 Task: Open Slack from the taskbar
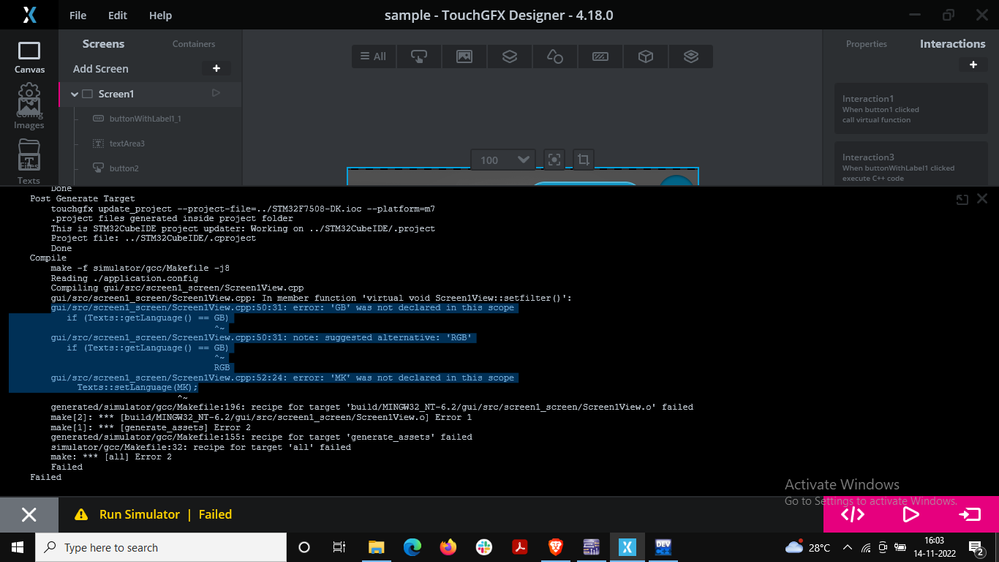click(x=484, y=547)
